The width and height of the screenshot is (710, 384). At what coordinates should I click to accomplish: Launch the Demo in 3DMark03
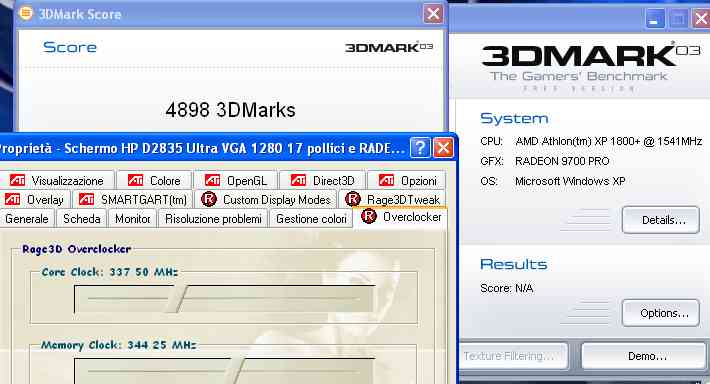tap(644, 356)
